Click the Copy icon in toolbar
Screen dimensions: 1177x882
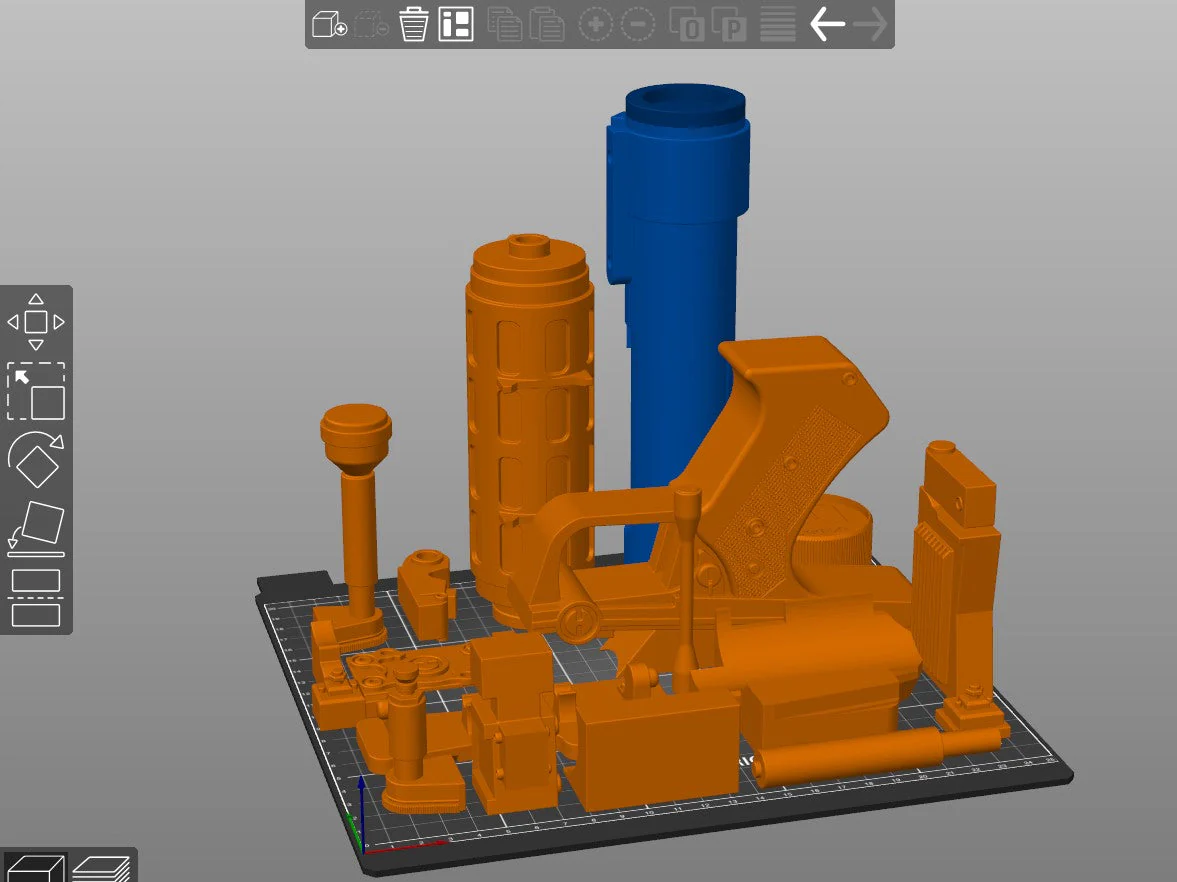click(x=504, y=24)
